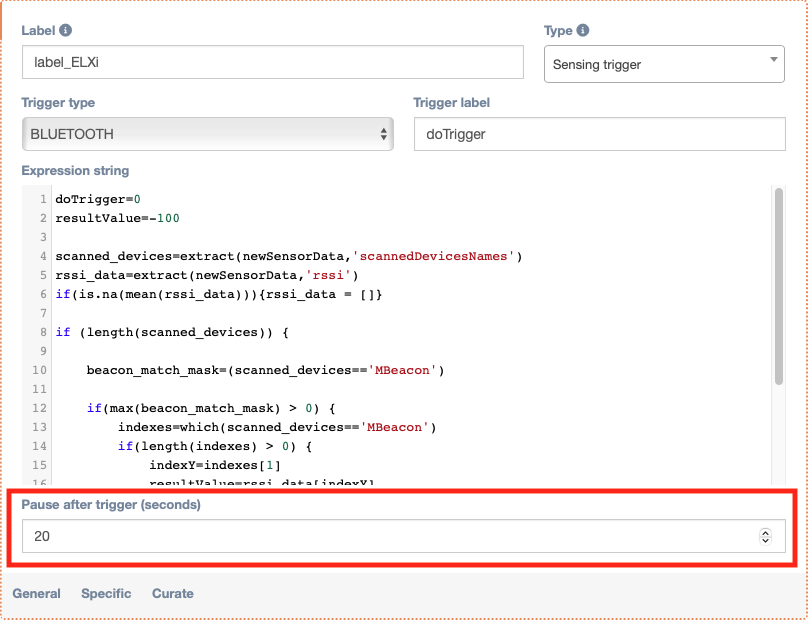Viewport: 811px width, 623px height.
Task: Decrease pause seconds with the down stepper arrow
Action: [766, 541]
